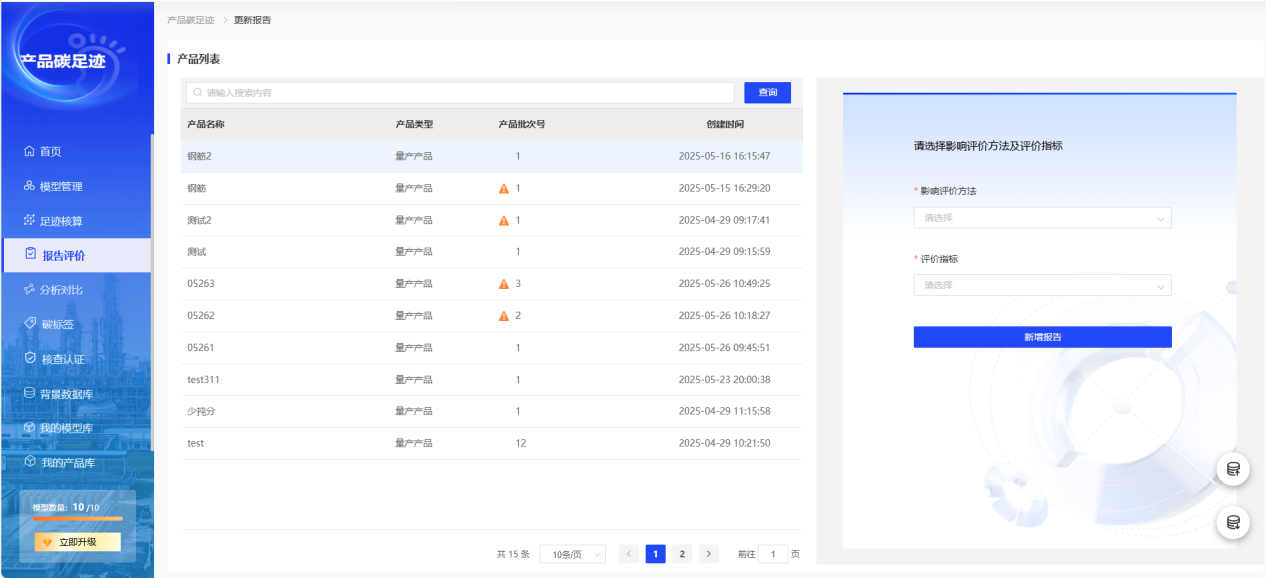The width and height of the screenshot is (1266, 578).
Task: Click the 新增报告 button
Action: click(1042, 337)
